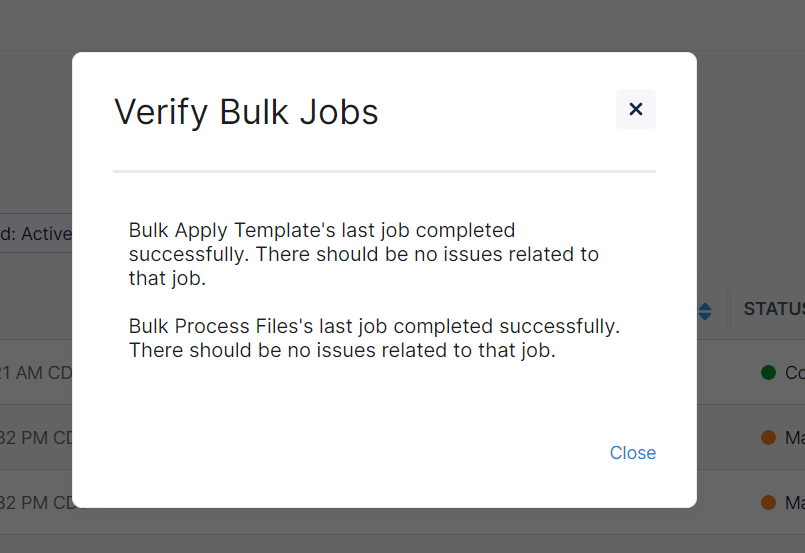Click the sort arrows icon beside STATUS

pyautogui.click(x=705, y=311)
